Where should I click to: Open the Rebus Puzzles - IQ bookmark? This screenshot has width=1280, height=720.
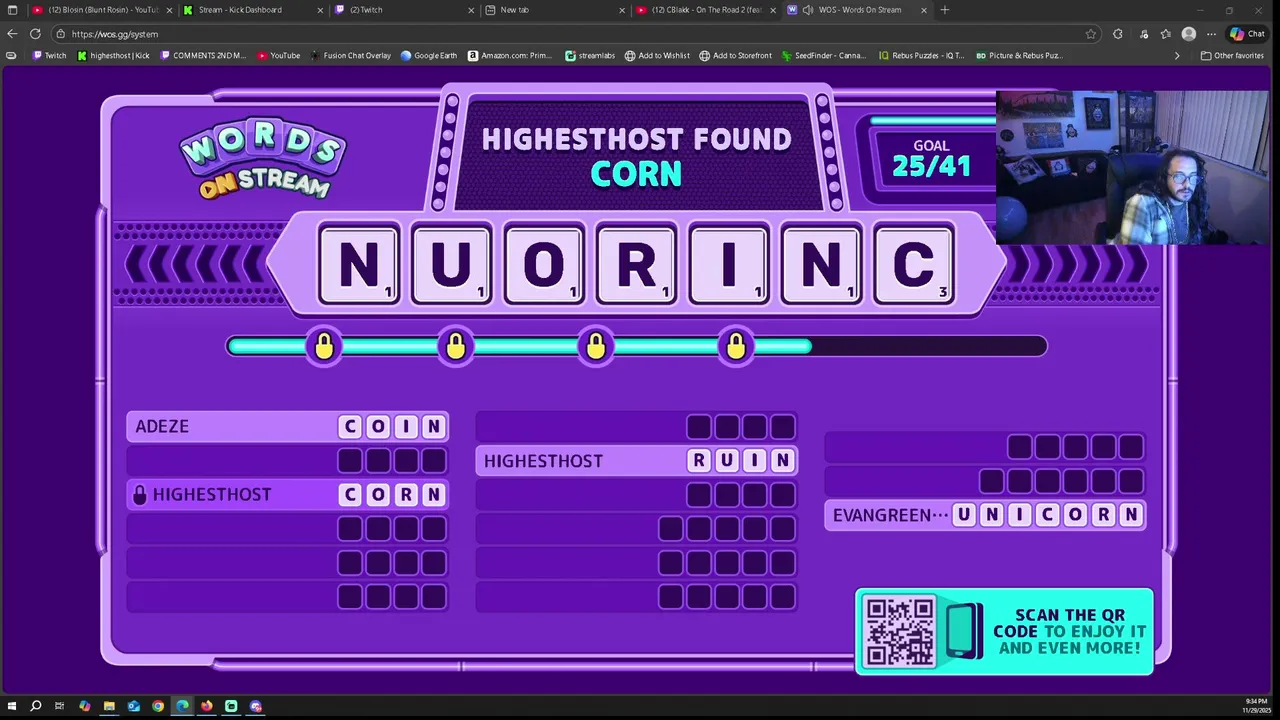pos(921,56)
